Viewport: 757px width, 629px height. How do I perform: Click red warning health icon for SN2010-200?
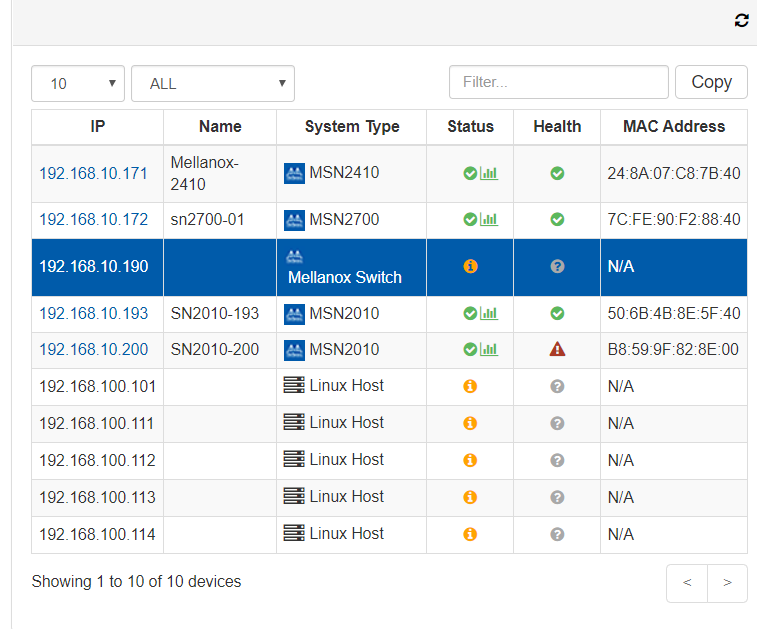(557, 349)
